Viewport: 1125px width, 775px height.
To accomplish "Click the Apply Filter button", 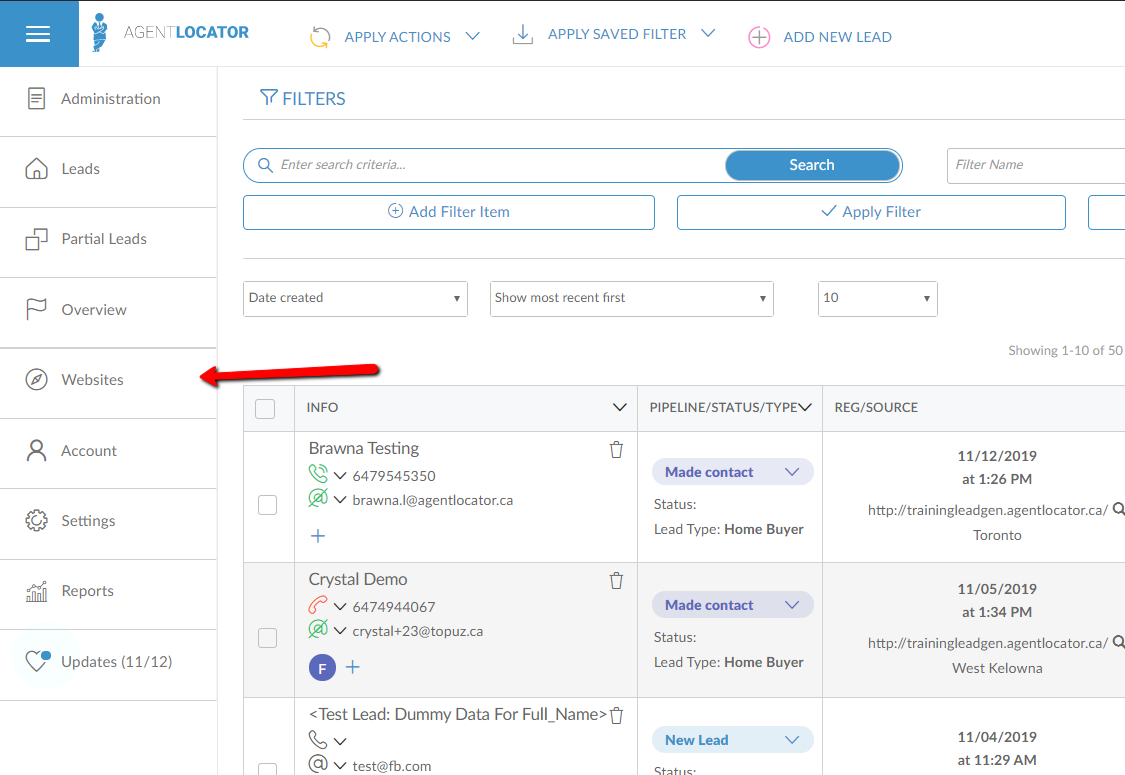I will tap(871, 212).
